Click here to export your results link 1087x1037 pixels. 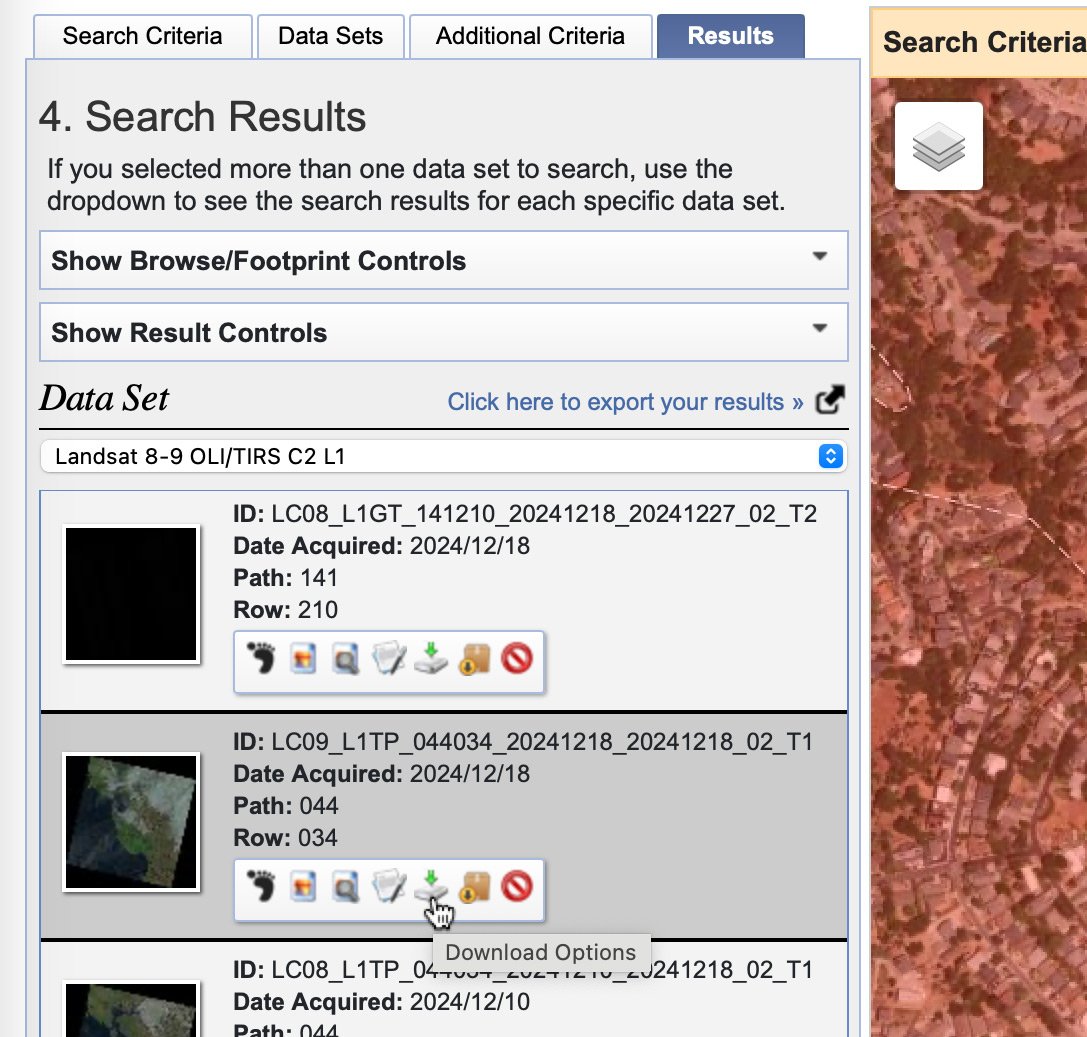click(x=625, y=402)
